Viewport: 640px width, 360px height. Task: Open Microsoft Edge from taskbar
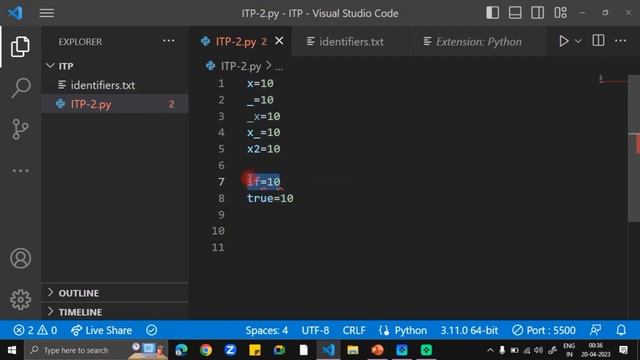(181, 350)
